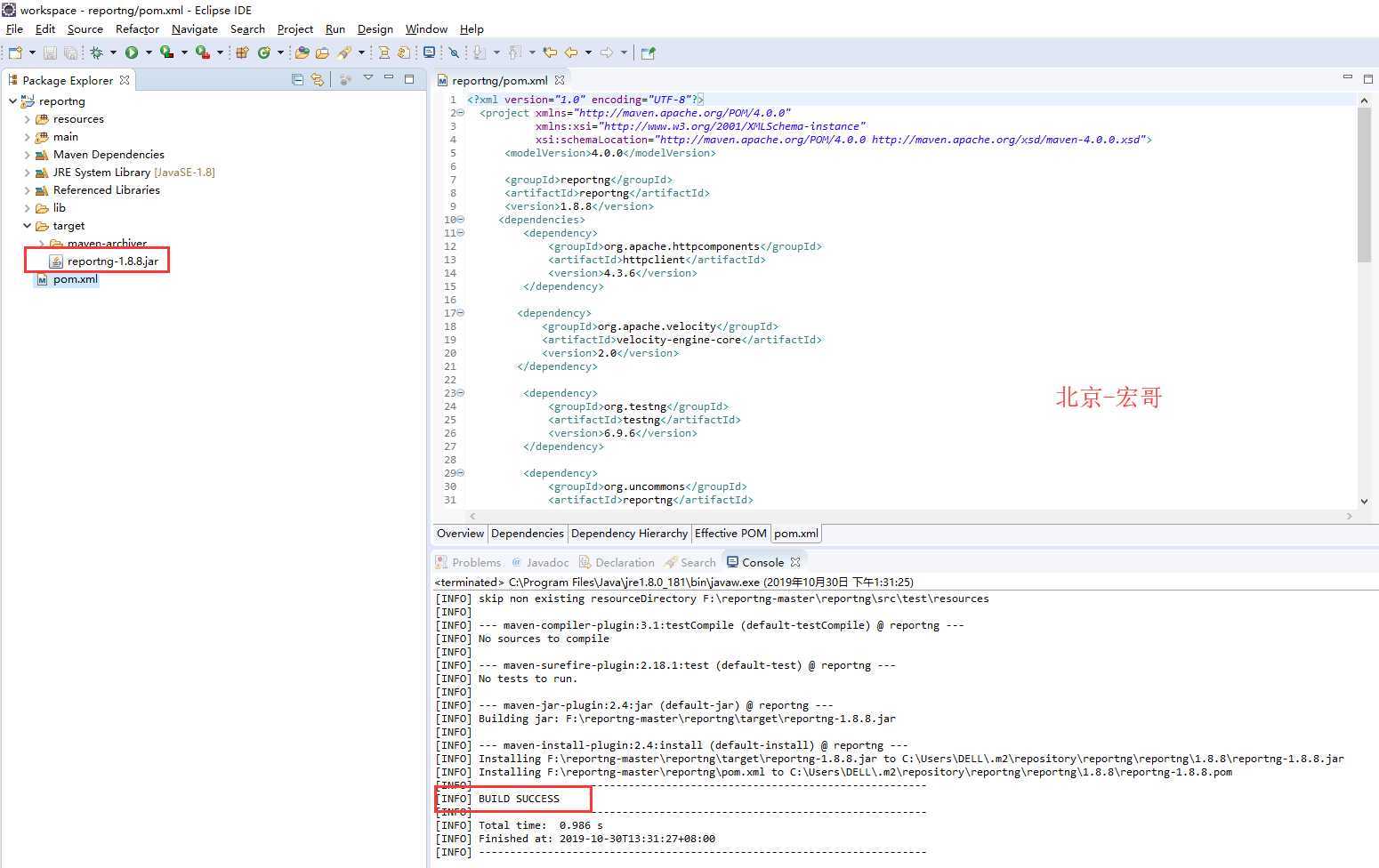Open the Help menu
Viewport: 1379px width, 868px height.
pos(472,28)
